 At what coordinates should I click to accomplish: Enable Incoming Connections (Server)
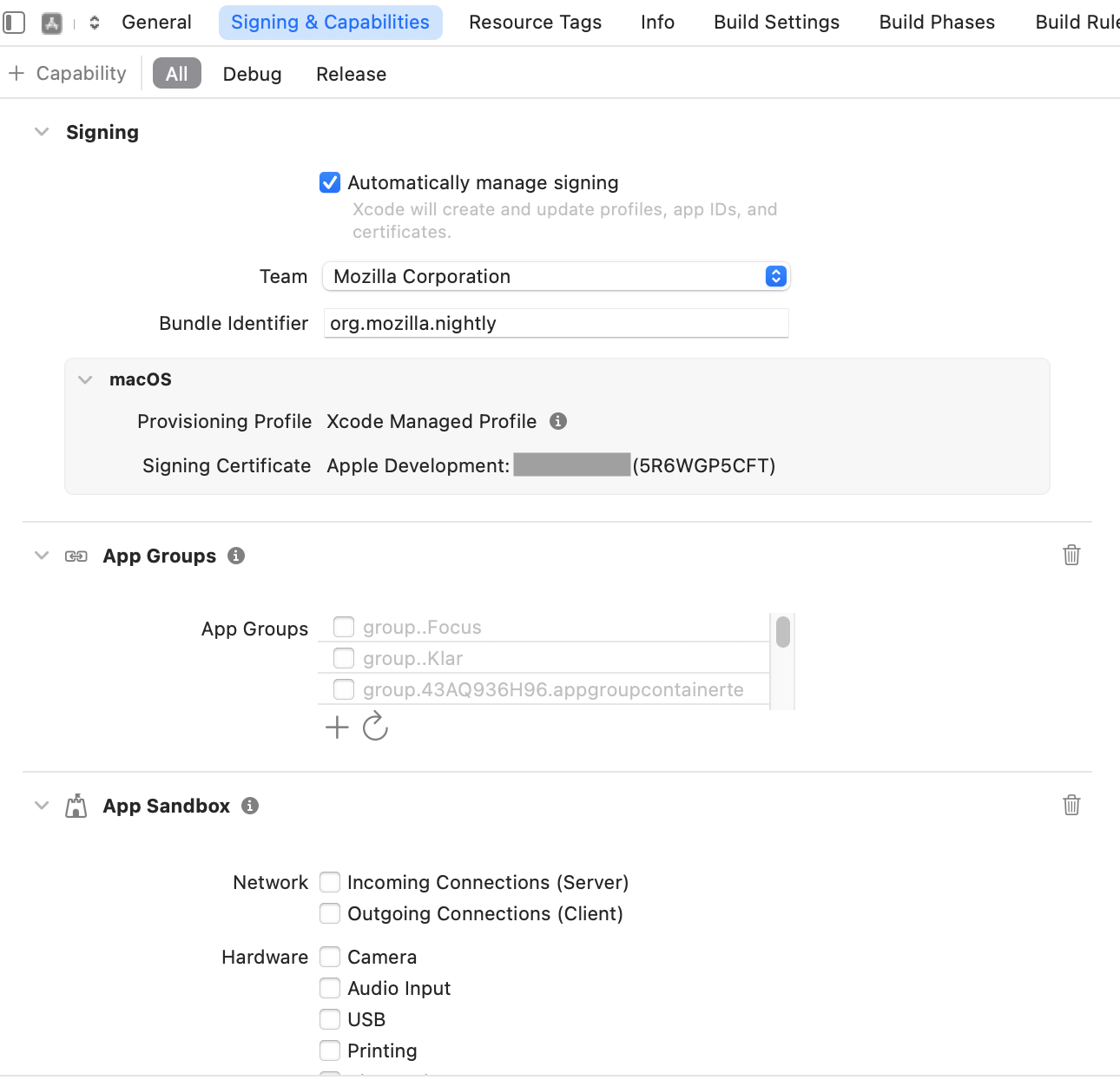(330, 882)
